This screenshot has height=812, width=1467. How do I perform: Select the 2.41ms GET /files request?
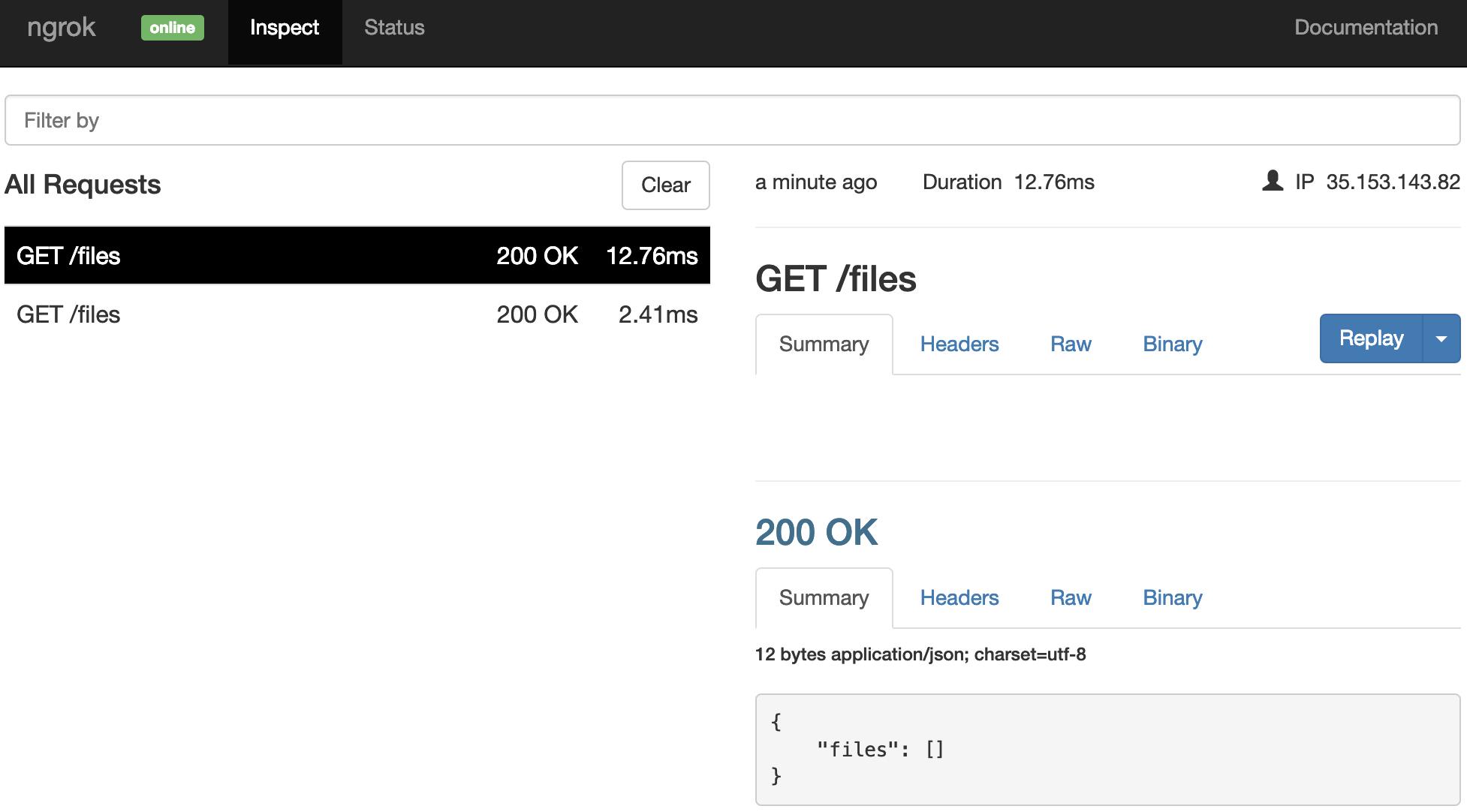tap(357, 314)
